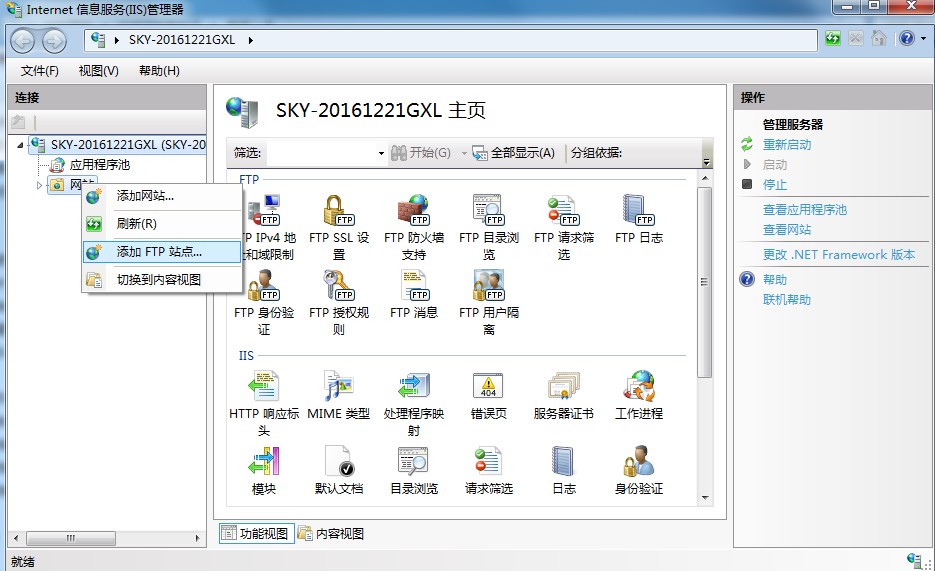Choose 添加 FTP 站点... from context menu
Screen dimensions: 935x571
162,252
